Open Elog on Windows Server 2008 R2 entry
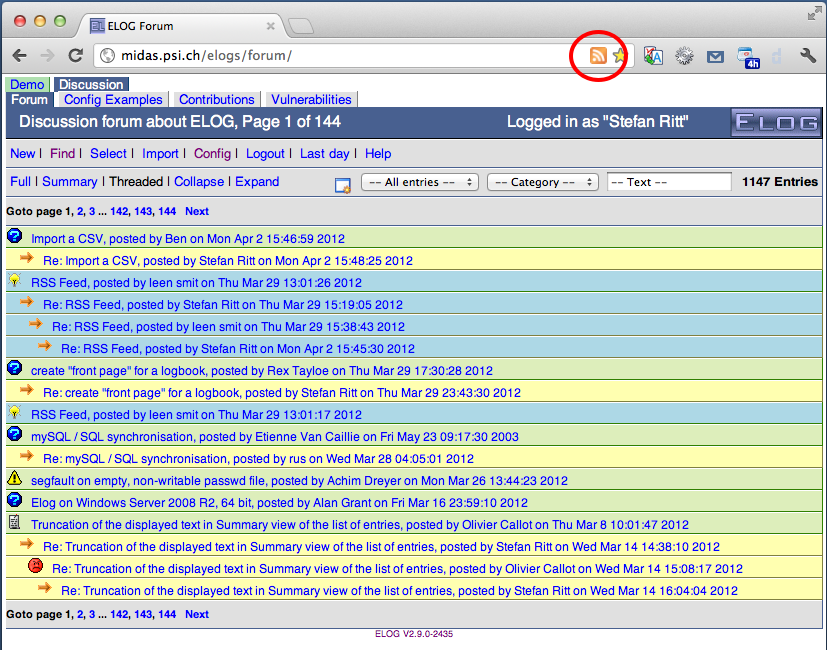The width and height of the screenshot is (827, 650). (x=279, y=503)
